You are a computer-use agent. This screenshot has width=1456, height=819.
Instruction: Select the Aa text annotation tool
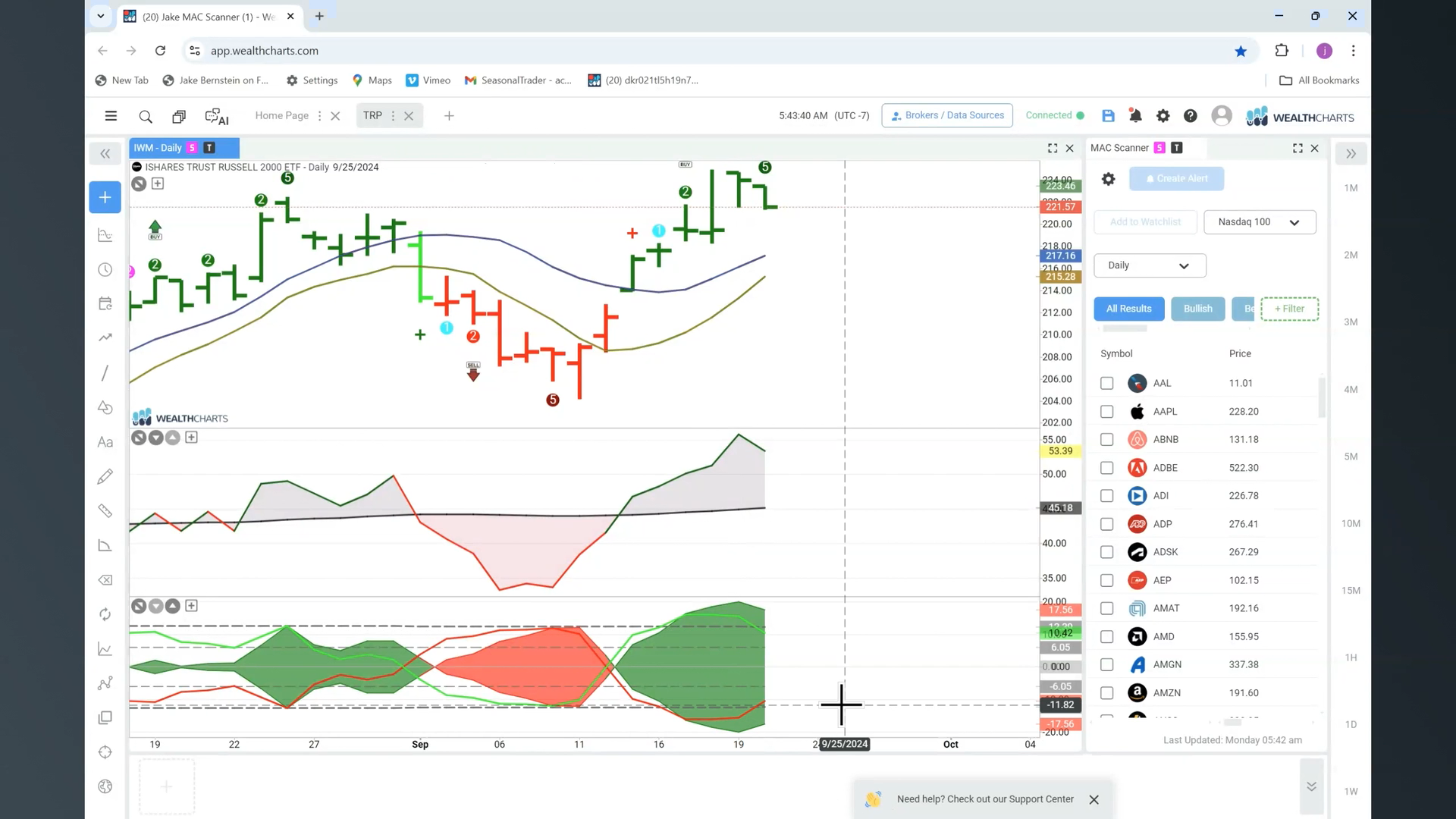(105, 442)
